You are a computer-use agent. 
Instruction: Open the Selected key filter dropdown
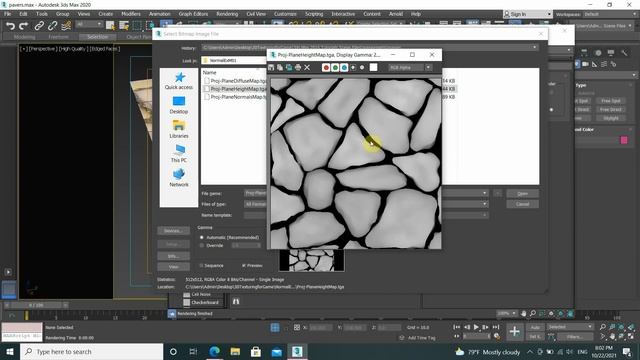click(570, 327)
